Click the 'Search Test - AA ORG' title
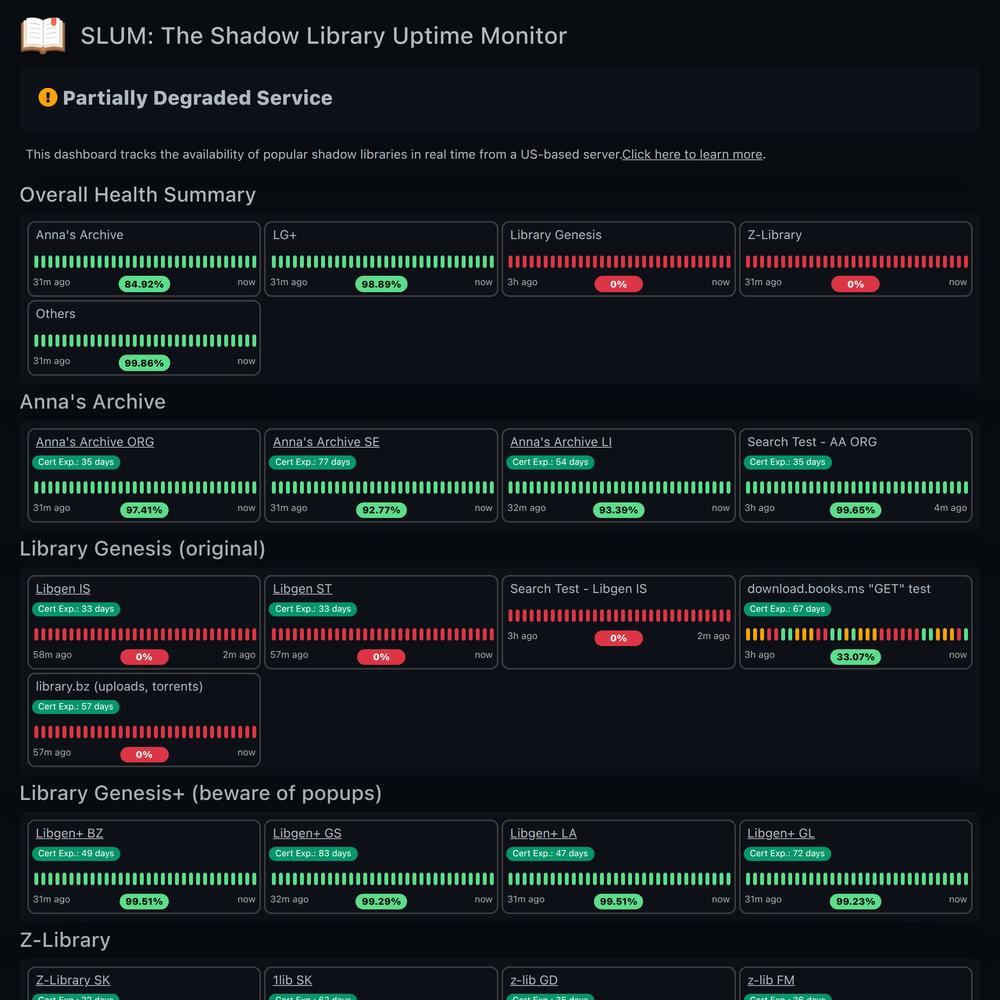 812,442
